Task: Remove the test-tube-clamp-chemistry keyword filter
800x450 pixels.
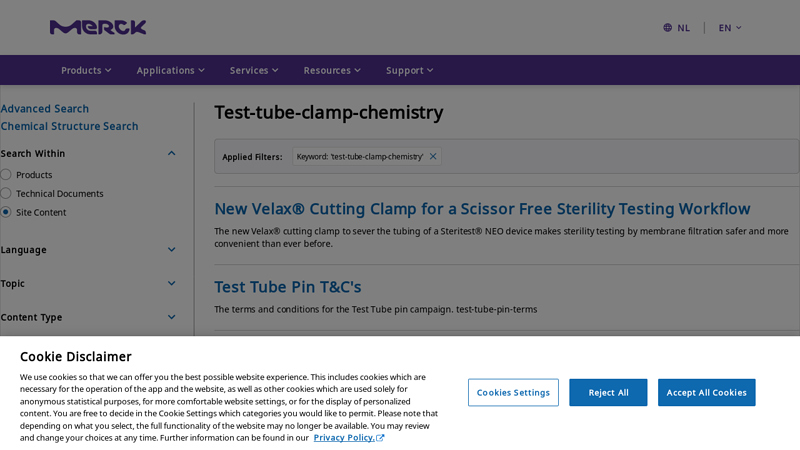Action: [433, 156]
